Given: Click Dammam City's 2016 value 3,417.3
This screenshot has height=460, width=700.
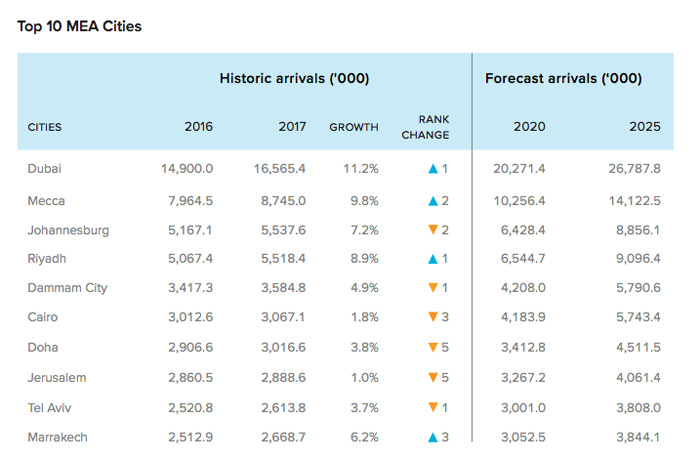Looking at the screenshot, I should (191, 288).
